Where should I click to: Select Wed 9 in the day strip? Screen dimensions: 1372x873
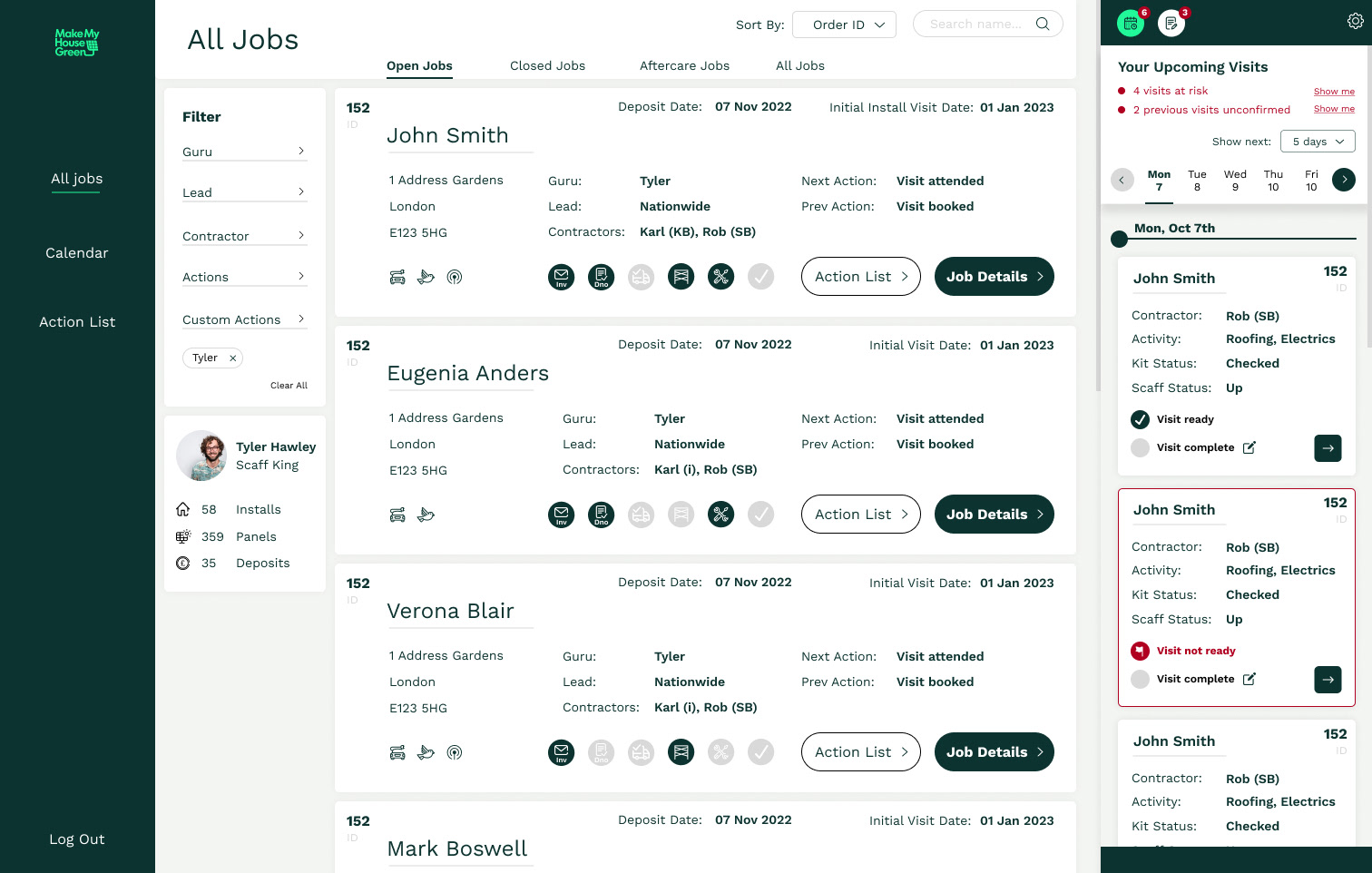coord(1235,181)
